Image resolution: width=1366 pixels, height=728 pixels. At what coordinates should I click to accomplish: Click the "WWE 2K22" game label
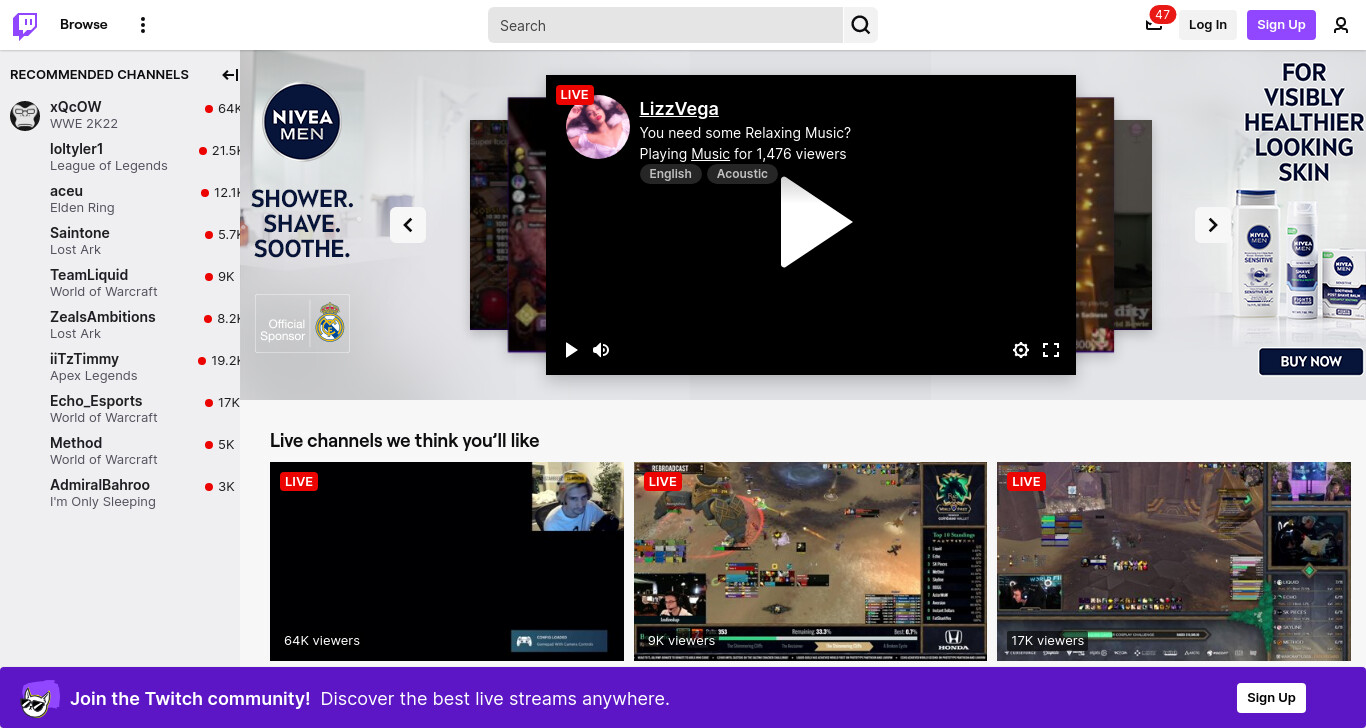click(x=84, y=124)
